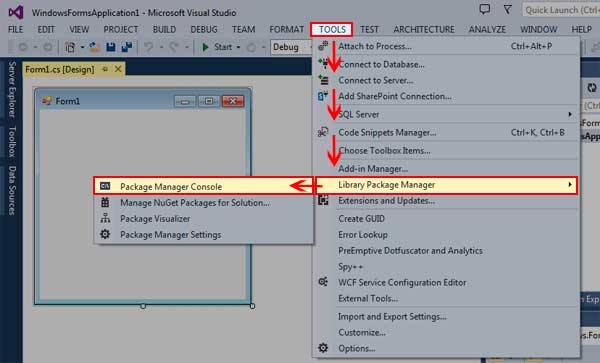This screenshot has height=363, width=600.
Task: Close the Form1.cs [Design] tab
Action: 118,69
